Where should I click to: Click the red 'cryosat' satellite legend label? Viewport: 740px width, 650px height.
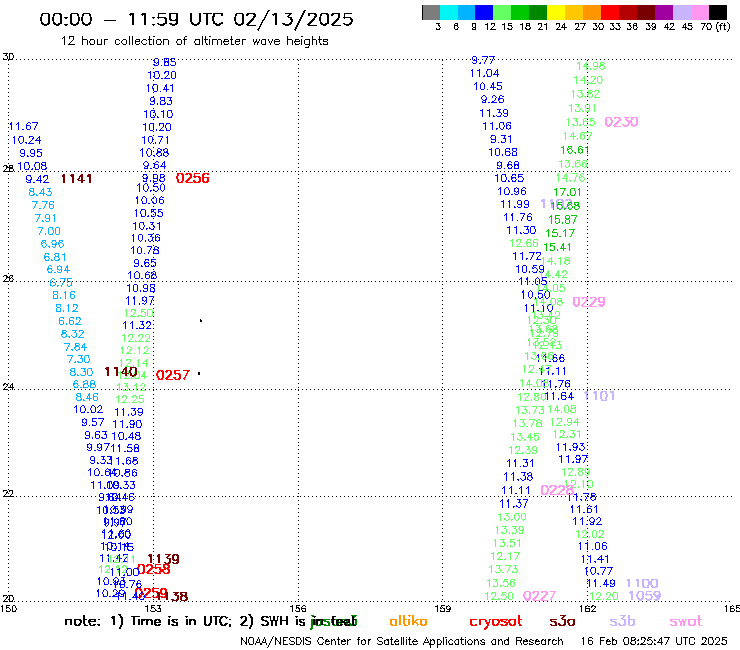coord(496,622)
